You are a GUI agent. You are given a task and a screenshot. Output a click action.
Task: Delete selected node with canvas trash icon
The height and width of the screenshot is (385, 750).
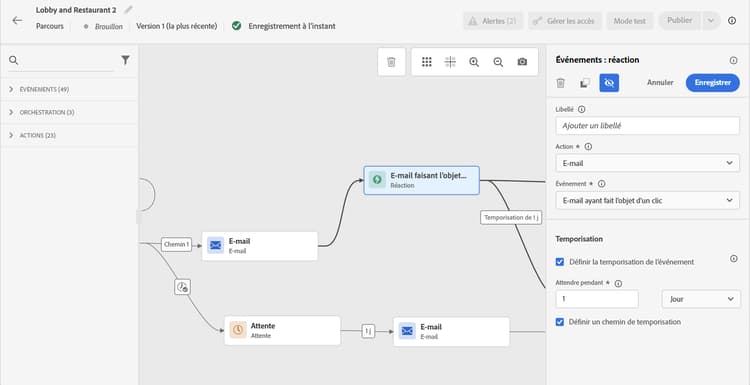[x=391, y=62]
